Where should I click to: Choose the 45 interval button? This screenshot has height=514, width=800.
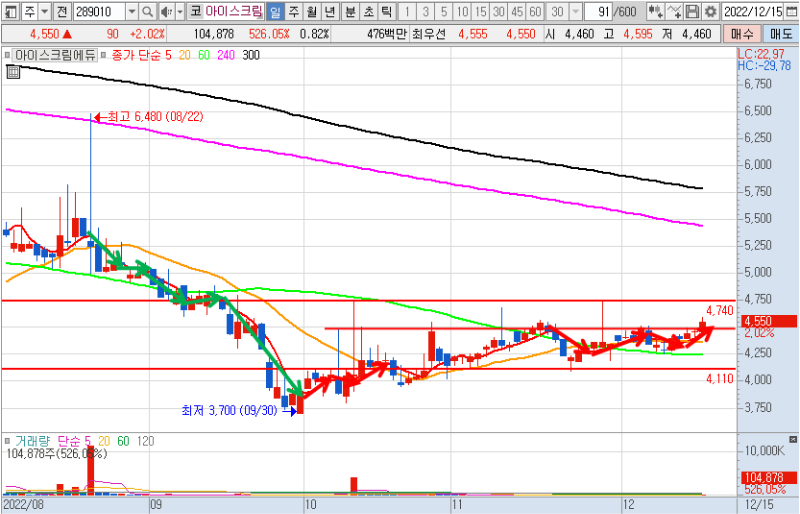517,11
